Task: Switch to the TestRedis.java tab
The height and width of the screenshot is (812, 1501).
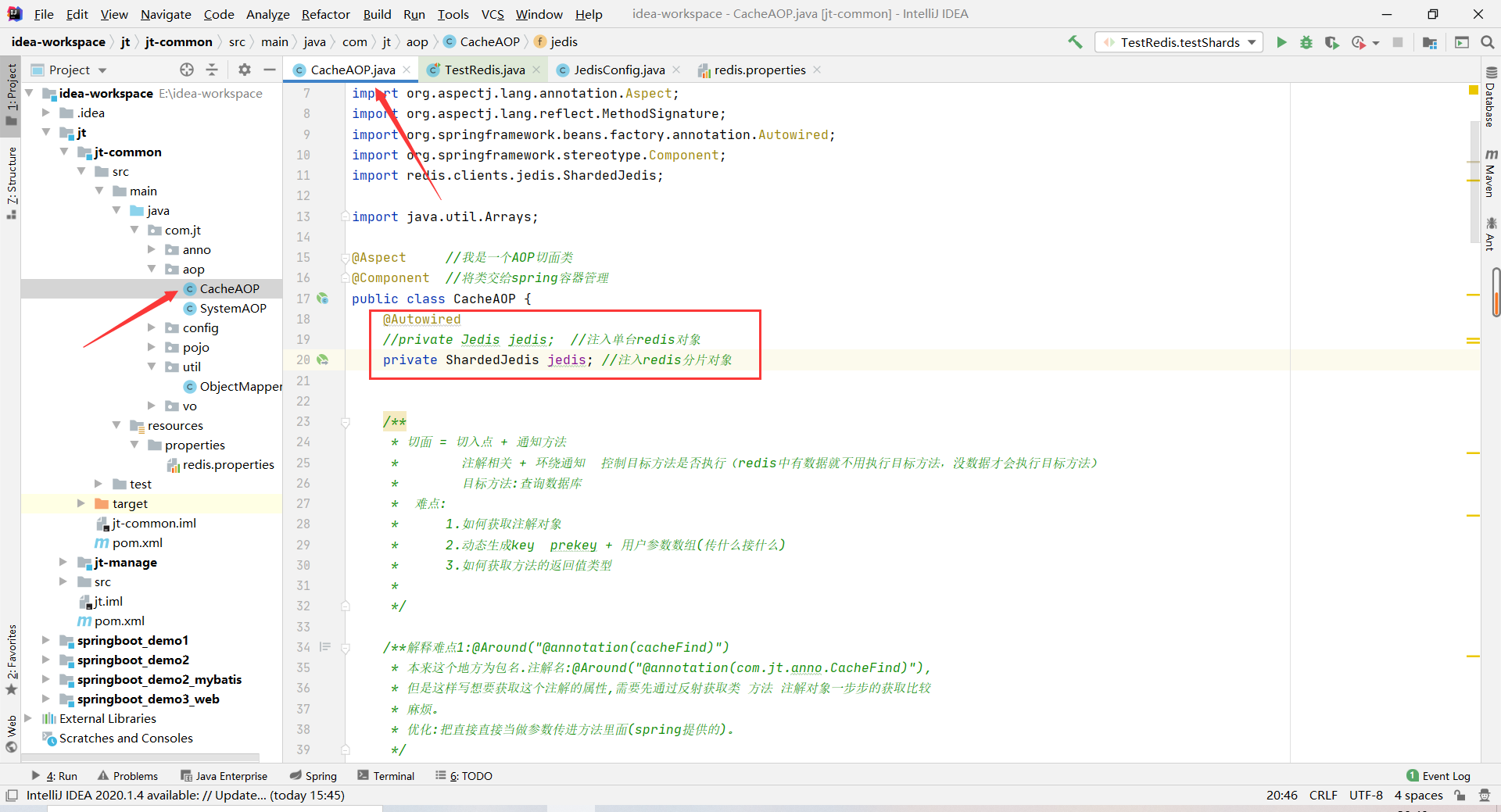Action: (x=485, y=70)
